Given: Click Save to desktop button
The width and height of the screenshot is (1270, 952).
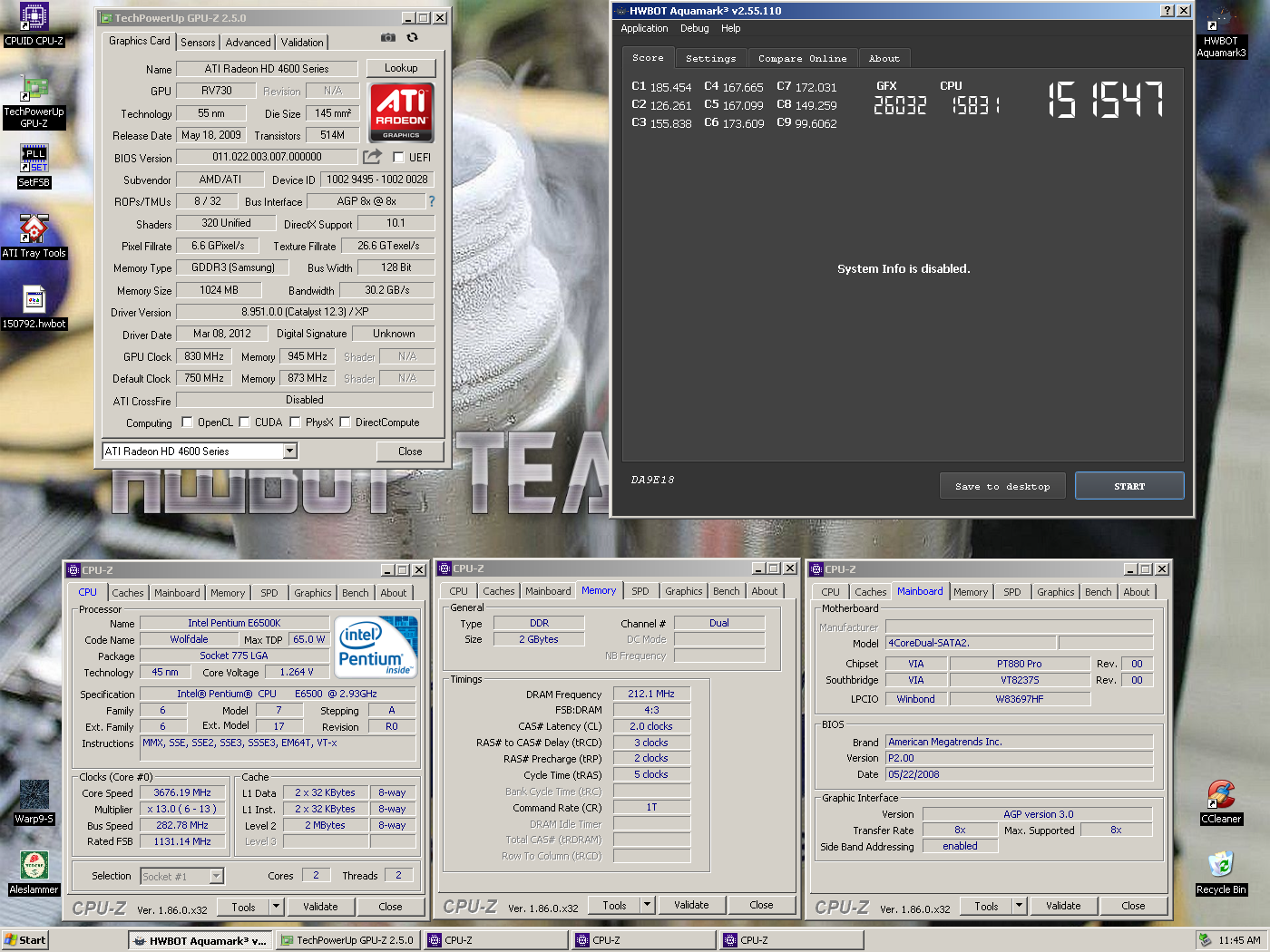Looking at the screenshot, I should (x=1002, y=486).
